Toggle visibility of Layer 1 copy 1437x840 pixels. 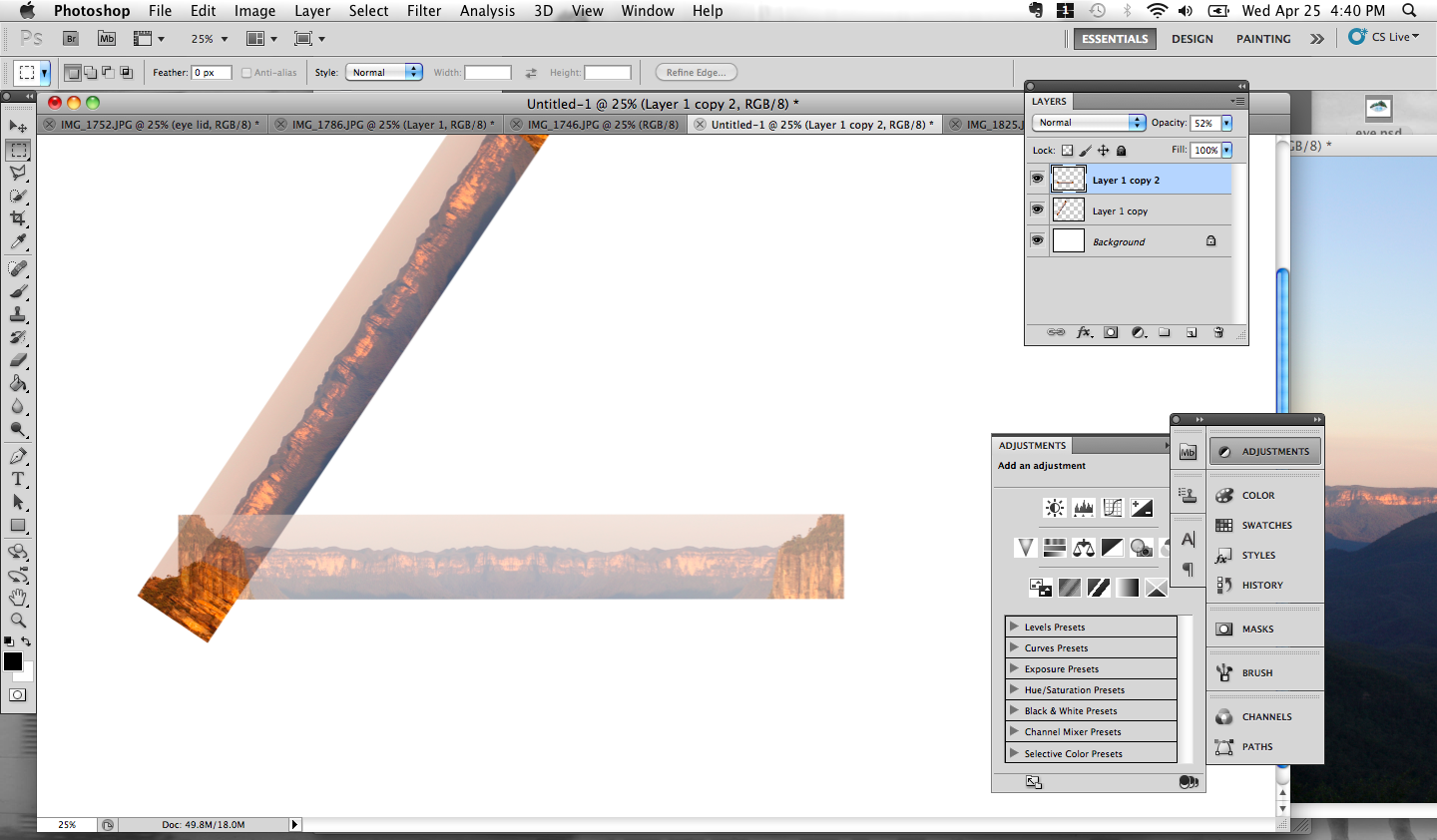[x=1037, y=209]
